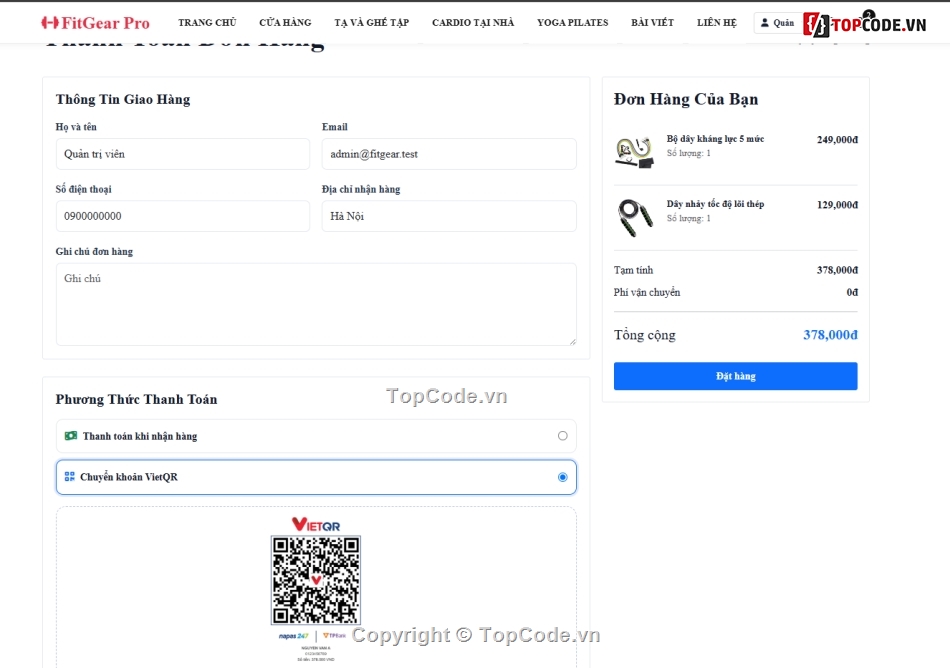Click the Đơn Hàng Của Bạn heading
Viewport: 950px width, 668px height.
pos(686,99)
